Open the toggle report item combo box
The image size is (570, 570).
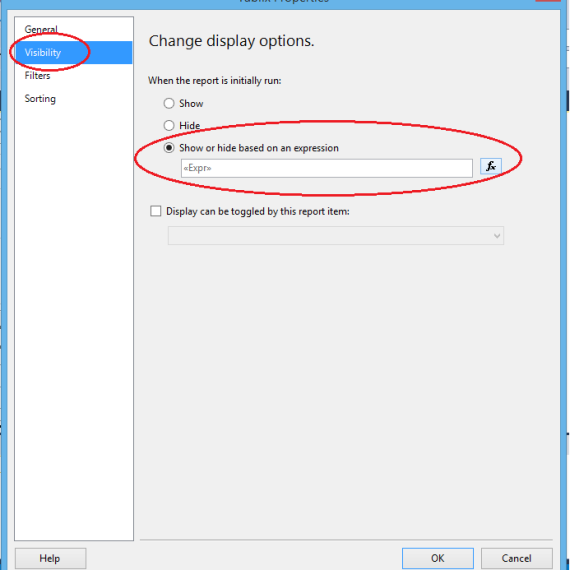336,236
